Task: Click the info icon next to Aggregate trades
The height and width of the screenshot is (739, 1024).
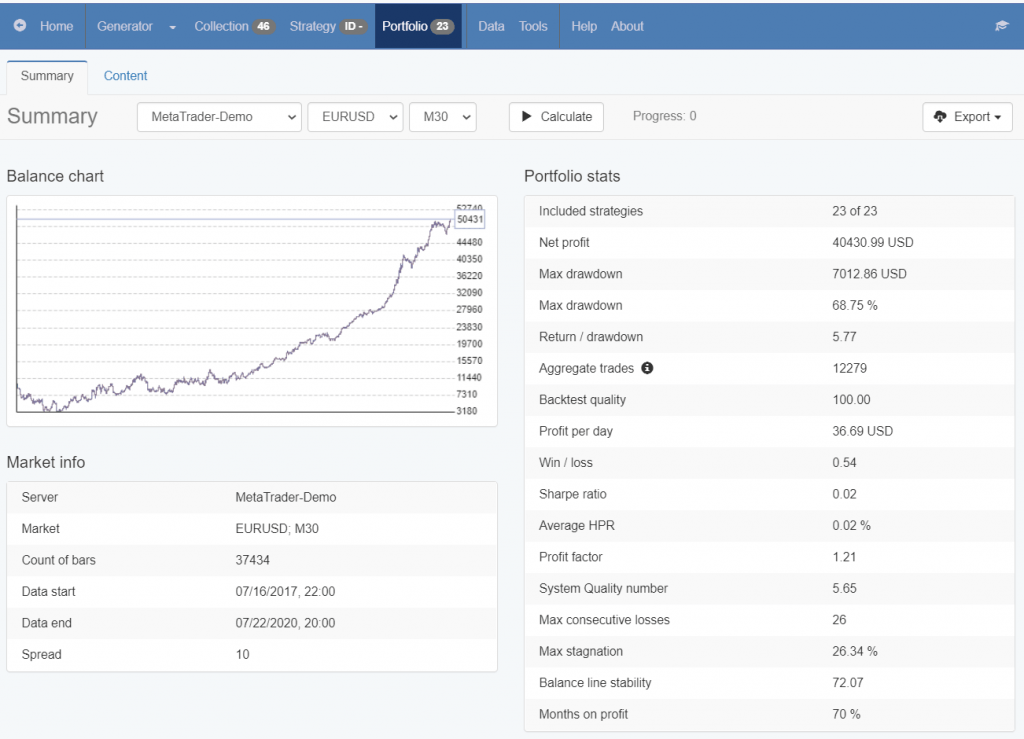Action: click(x=647, y=368)
